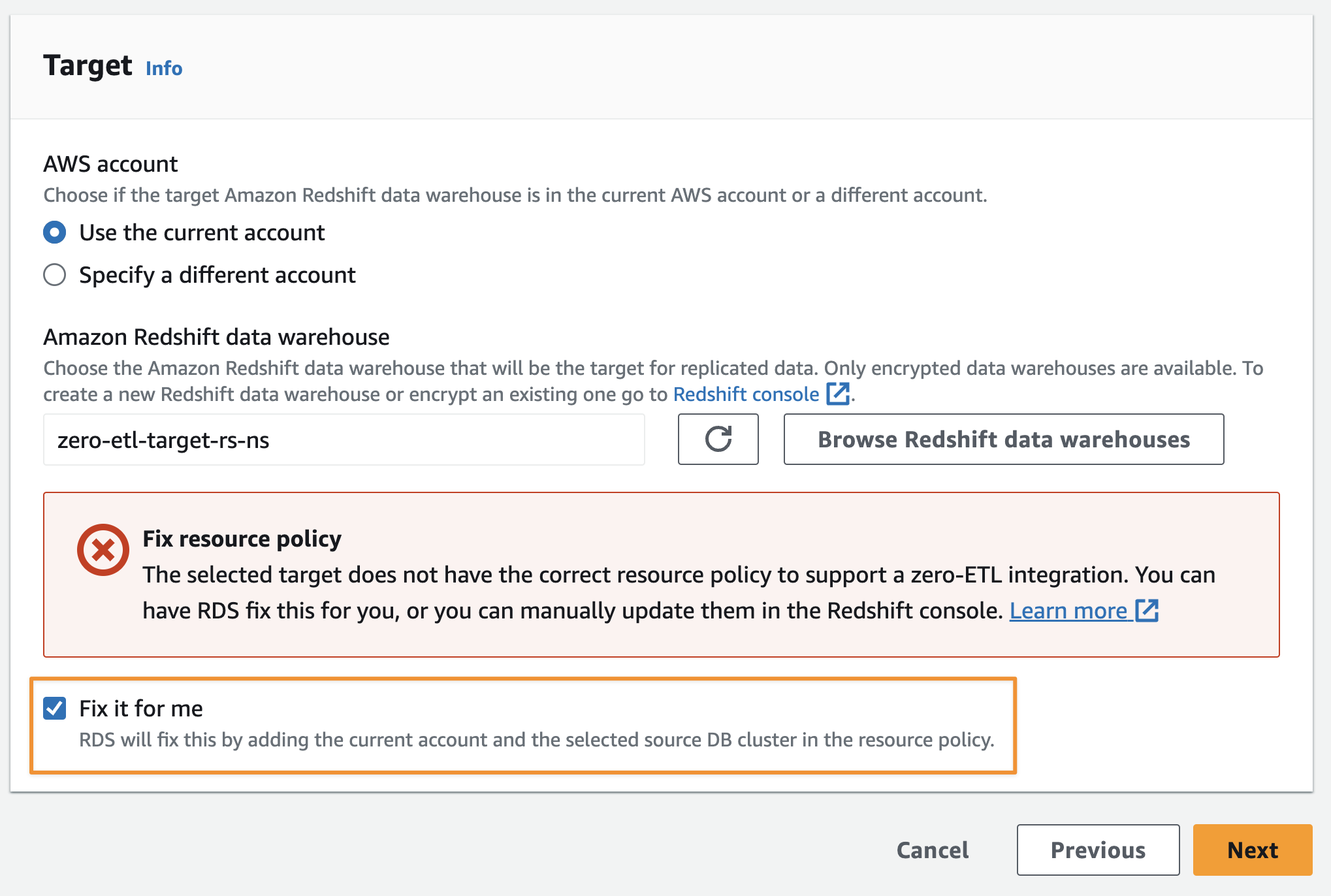Click Browse Redshift data warehouses button
1331x896 pixels.
pos(1003,440)
